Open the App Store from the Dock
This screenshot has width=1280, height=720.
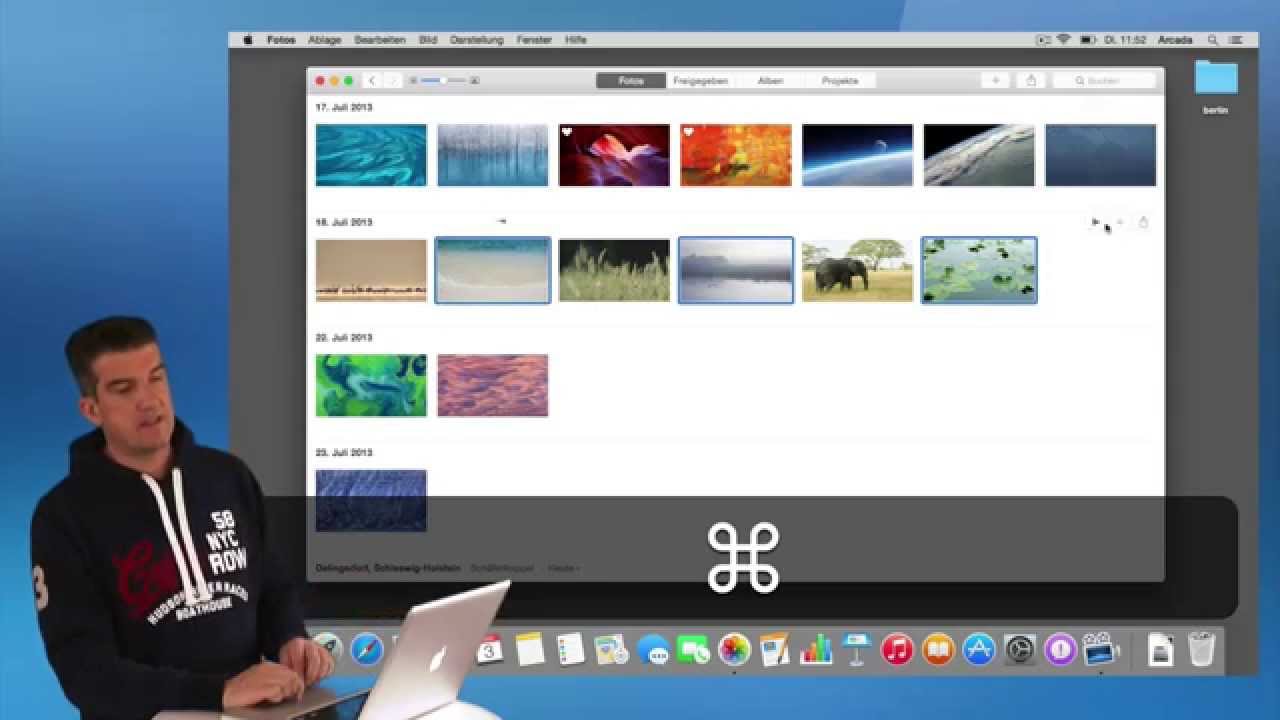979,650
